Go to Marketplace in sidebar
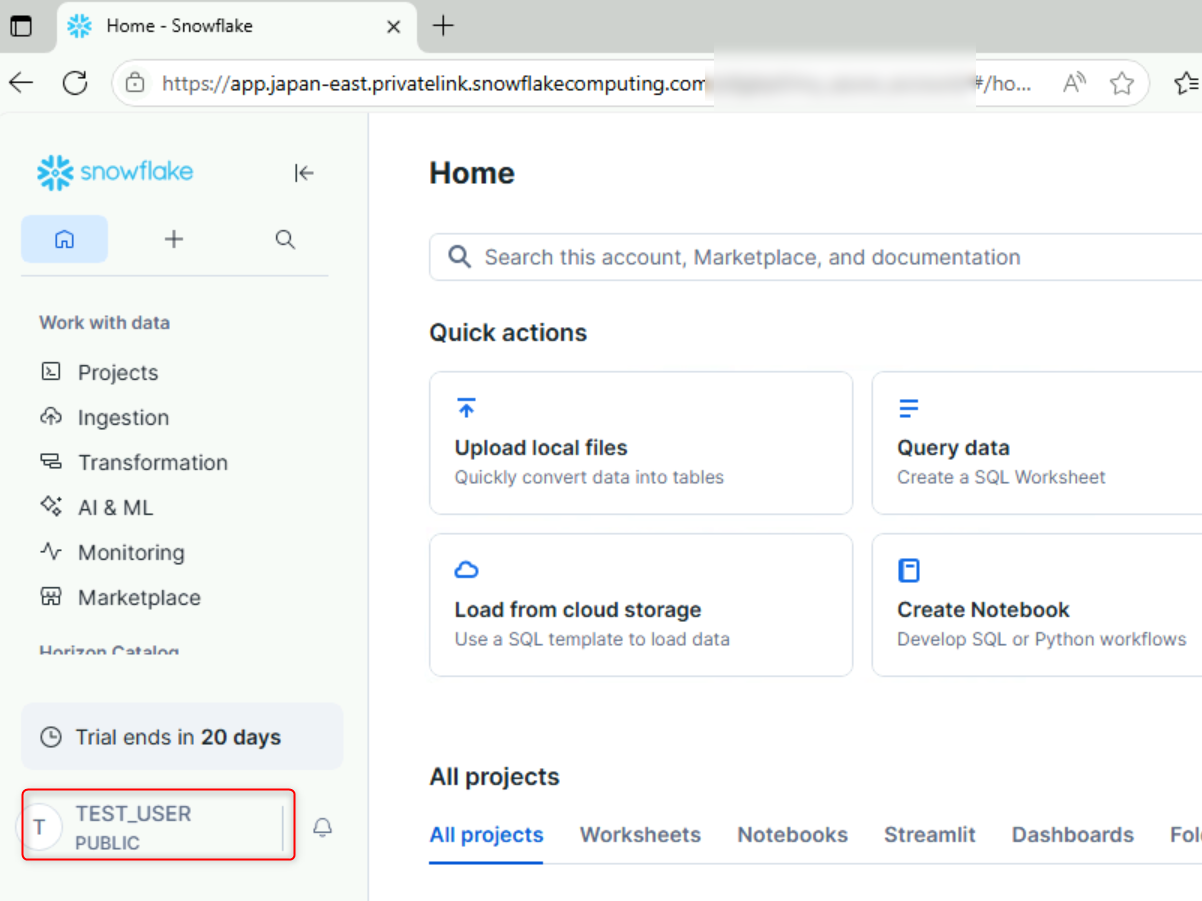The image size is (1202, 901). 138,597
